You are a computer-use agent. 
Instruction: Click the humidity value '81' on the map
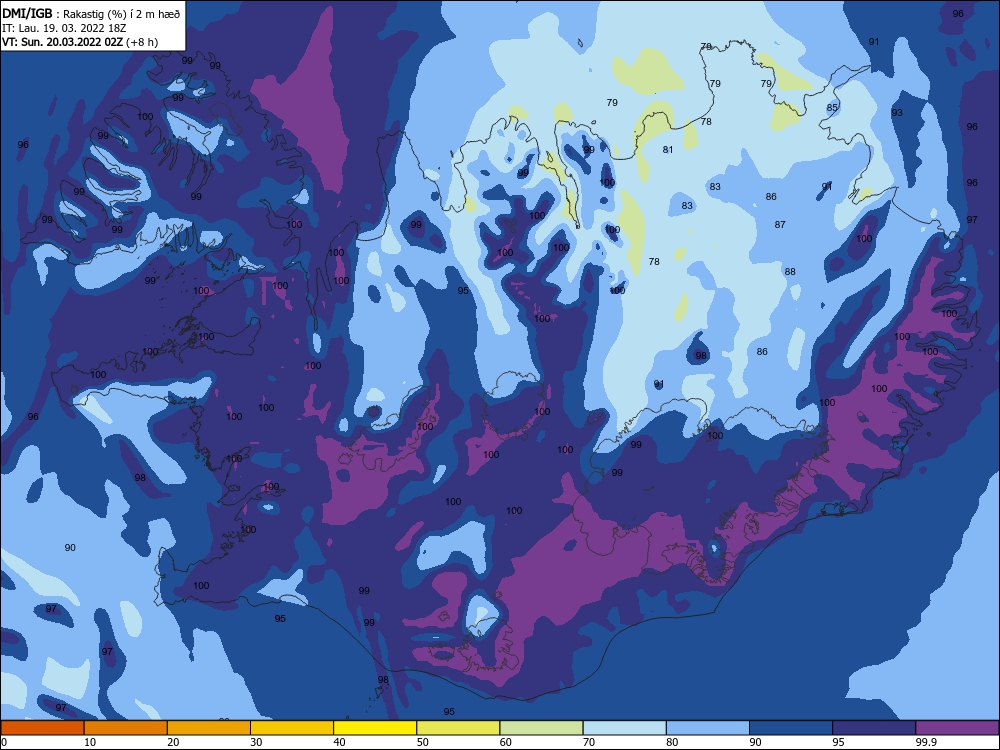pos(668,150)
